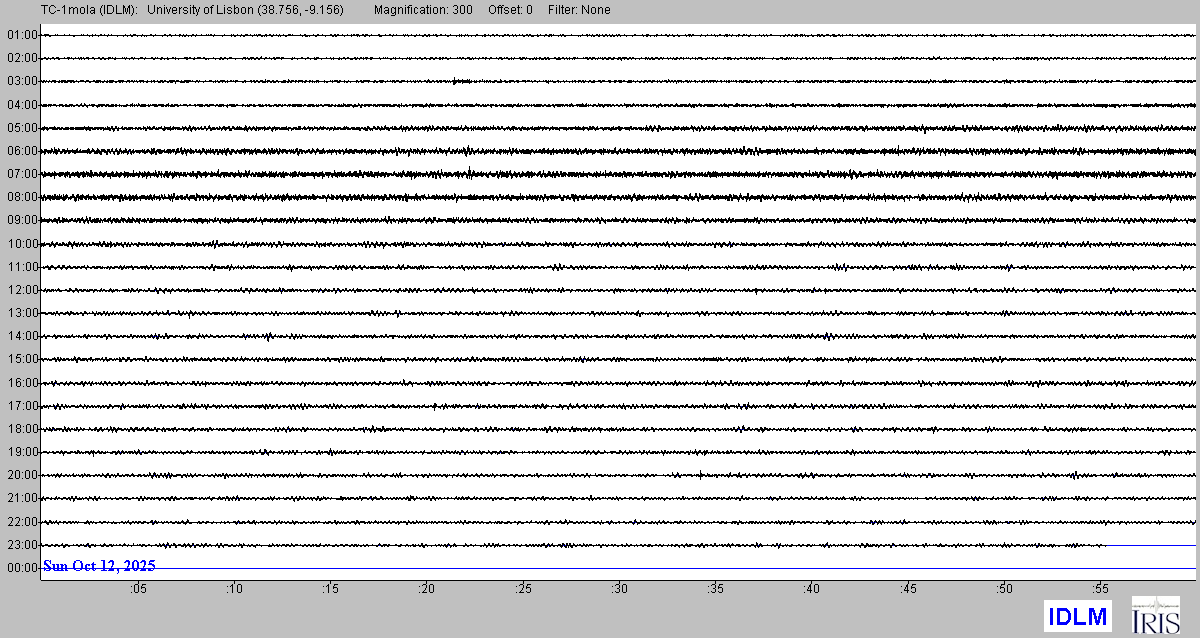Click the :05 minute axis marker
This screenshot has height=638, width=1200.
pos(137,590)
